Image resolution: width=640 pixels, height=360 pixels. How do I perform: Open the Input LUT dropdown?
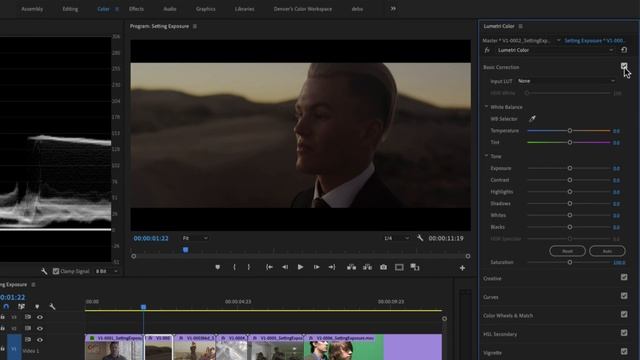click(x=566, y=81)
